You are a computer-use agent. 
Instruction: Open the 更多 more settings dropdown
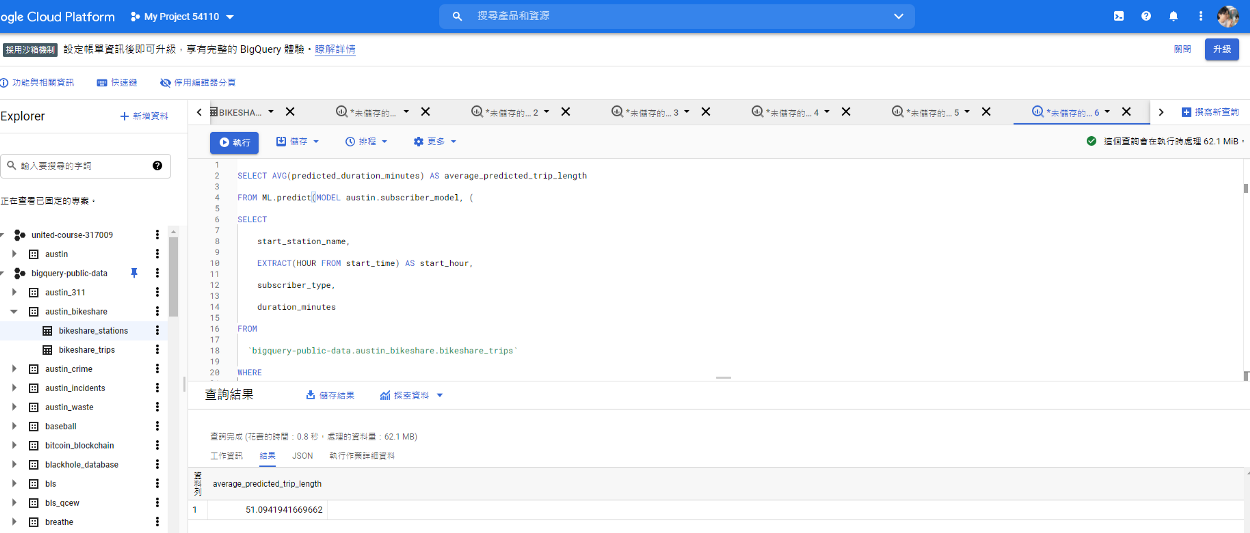(x=435, y=142)
